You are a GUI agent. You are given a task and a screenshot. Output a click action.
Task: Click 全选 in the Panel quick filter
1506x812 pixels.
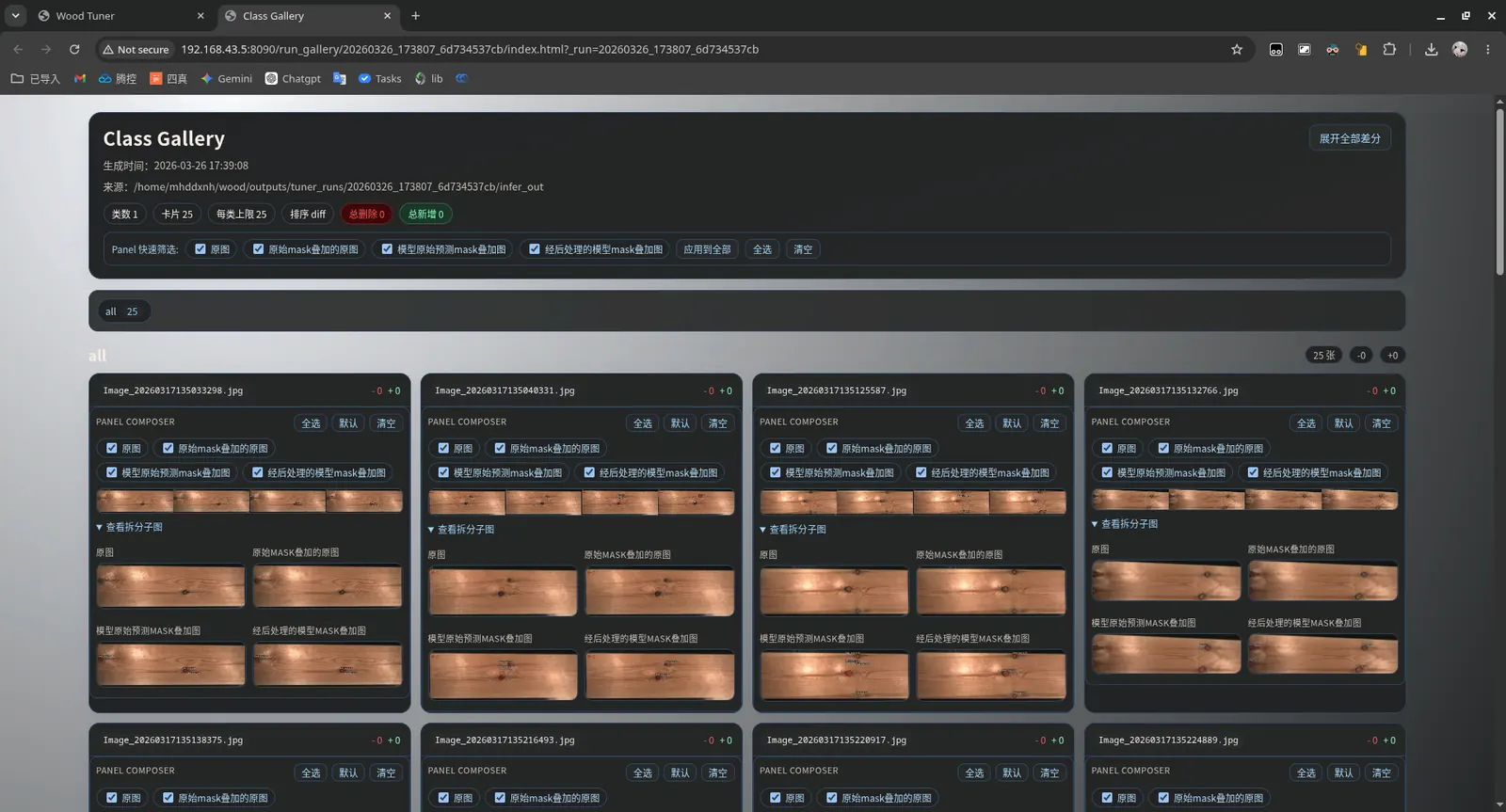pyautogui.click(x=762, y=249)
